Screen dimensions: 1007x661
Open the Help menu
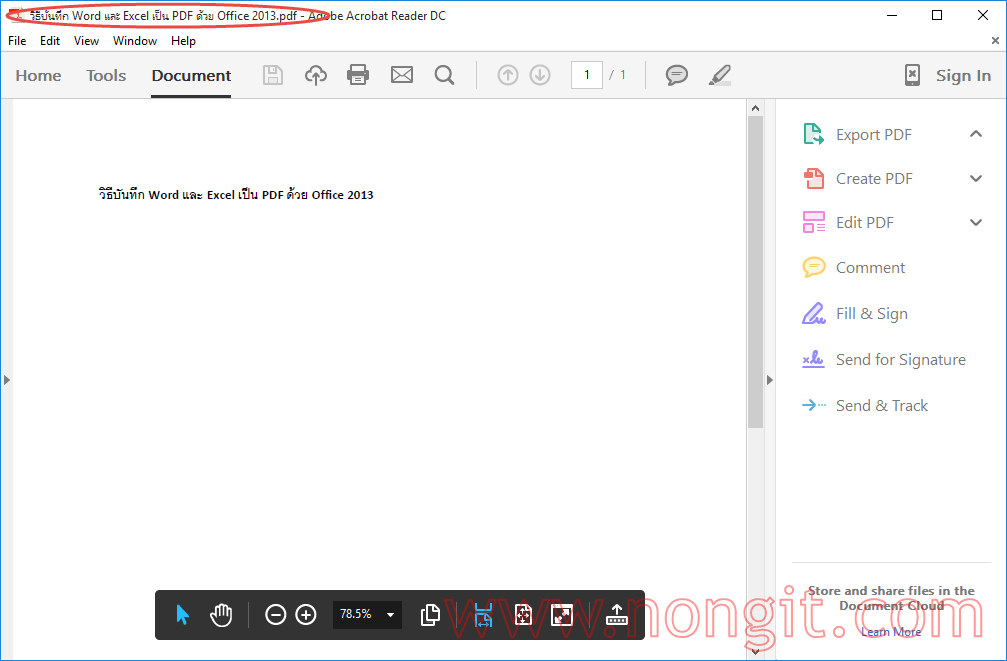pos(183,40)
